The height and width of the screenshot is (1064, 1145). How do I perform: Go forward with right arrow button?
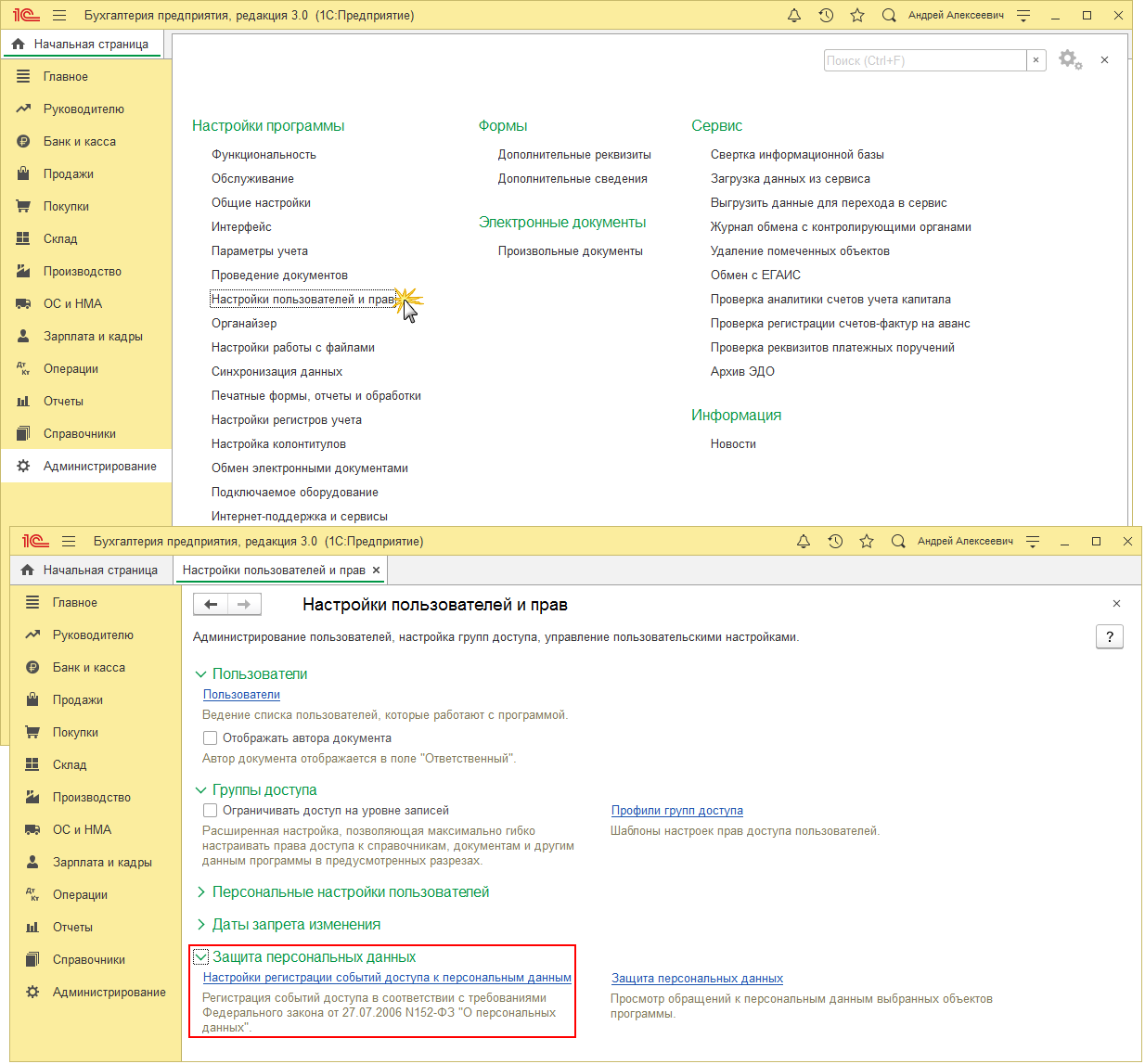[244, 605]
